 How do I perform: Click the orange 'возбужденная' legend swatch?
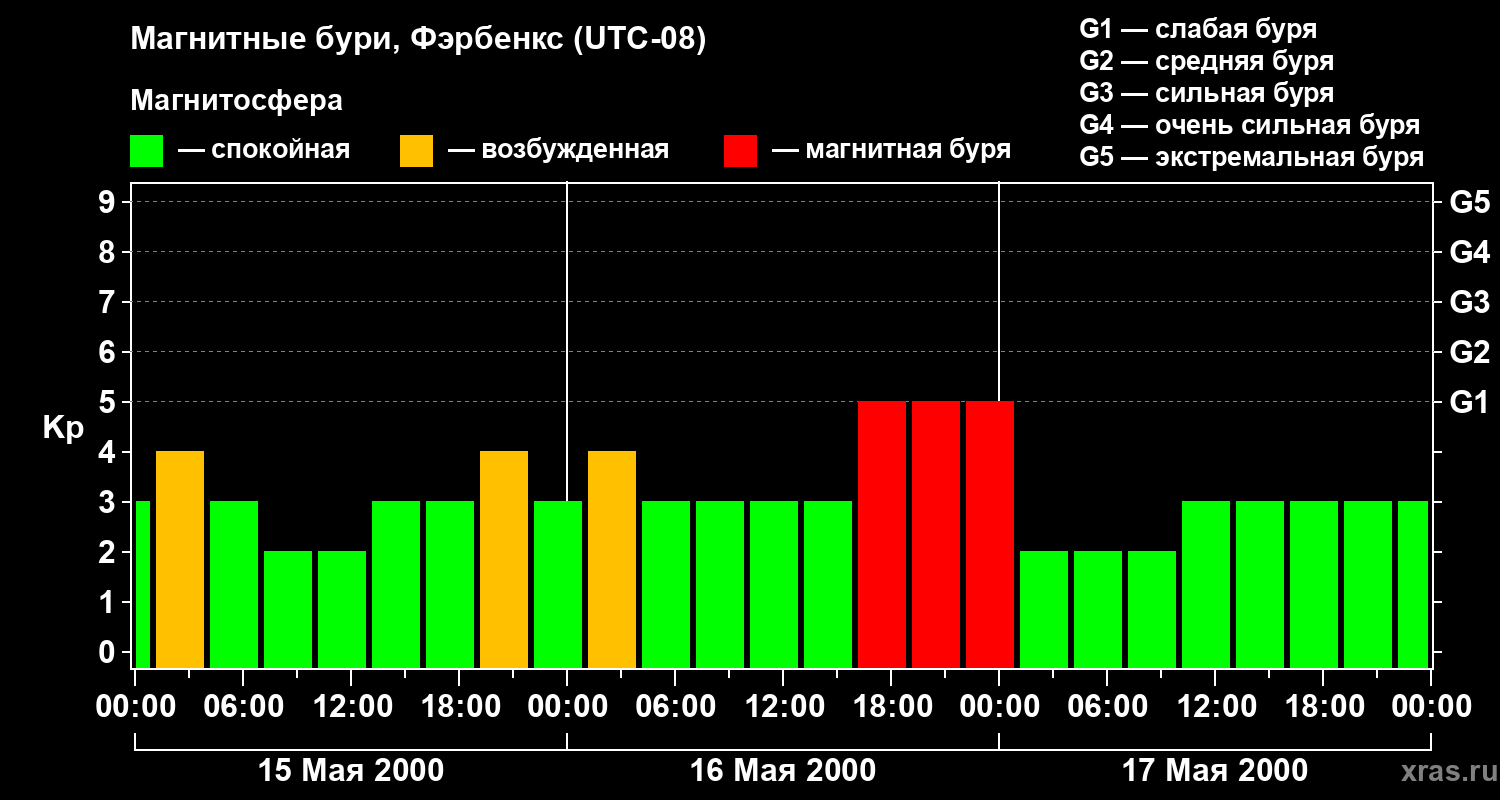click(416, 151)
